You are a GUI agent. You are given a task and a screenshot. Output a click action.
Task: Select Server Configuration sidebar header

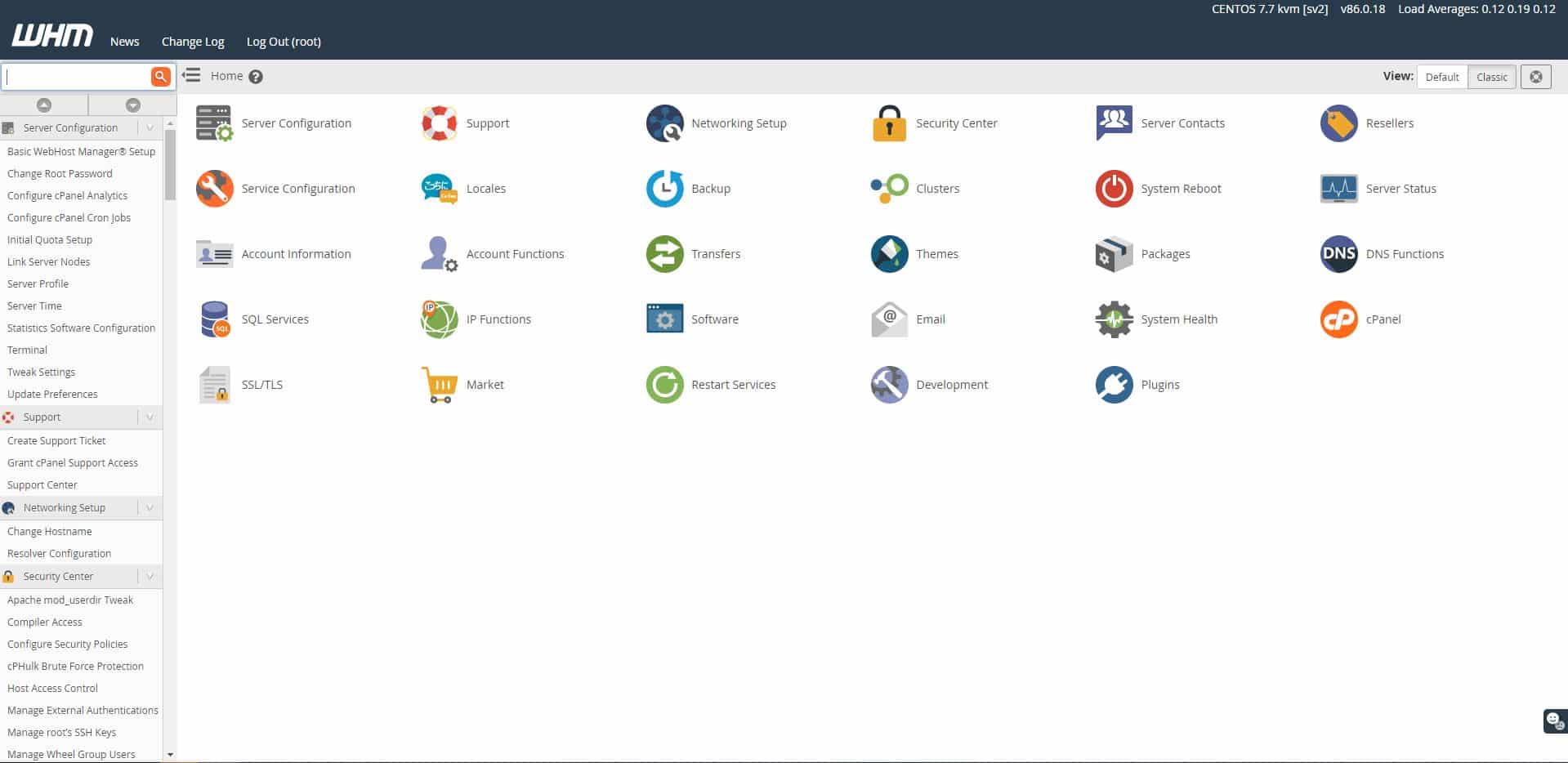point(70,127)
